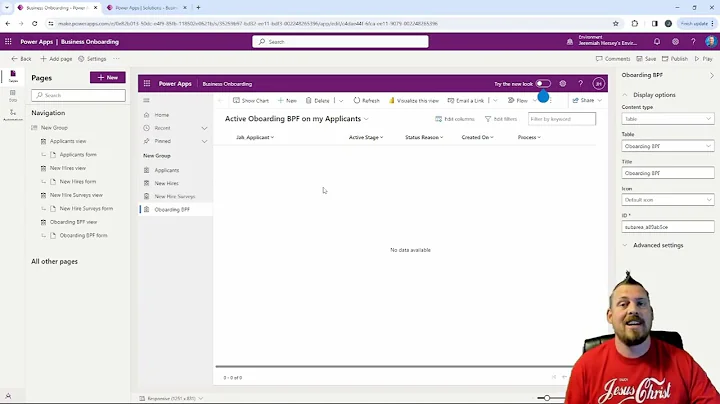Click the New page button

[x=107, y=78]
